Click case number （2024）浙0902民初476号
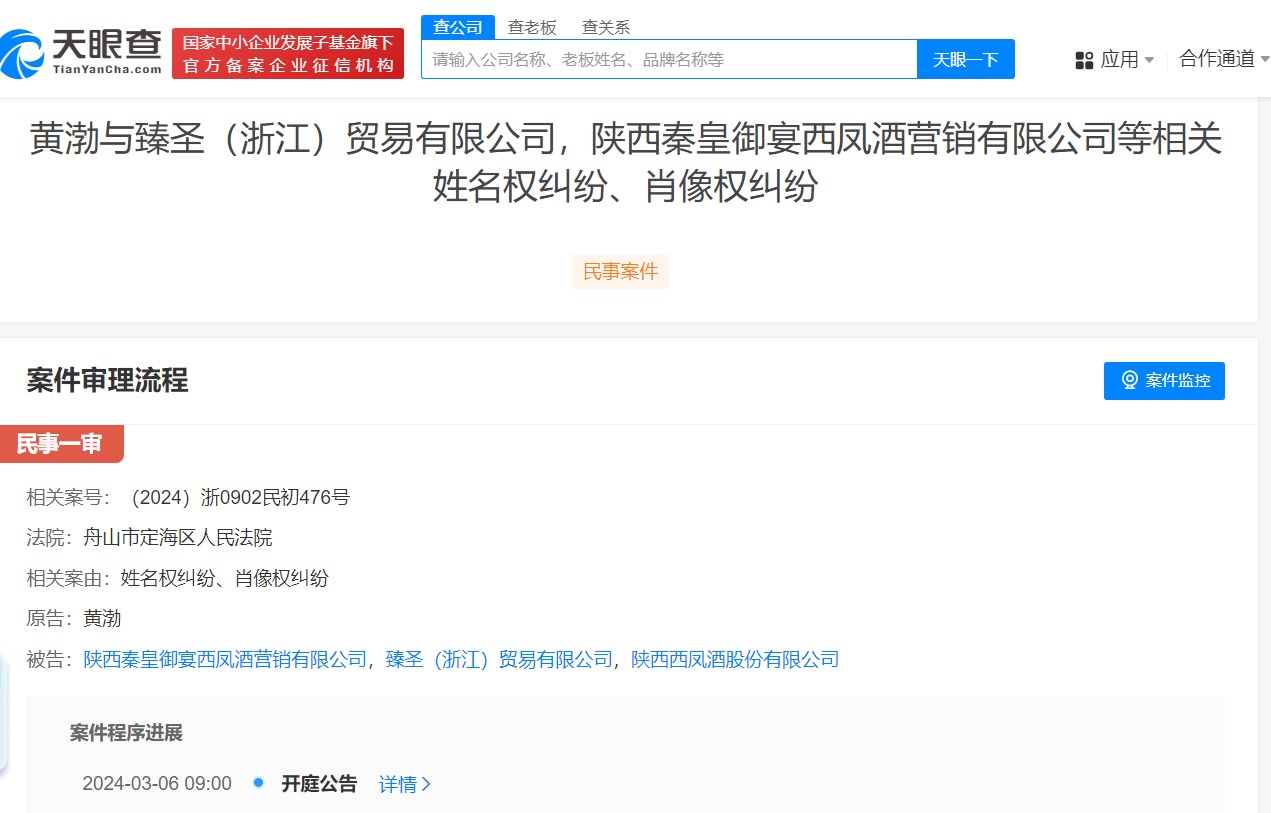1271x813 pixels. [236, 497]
